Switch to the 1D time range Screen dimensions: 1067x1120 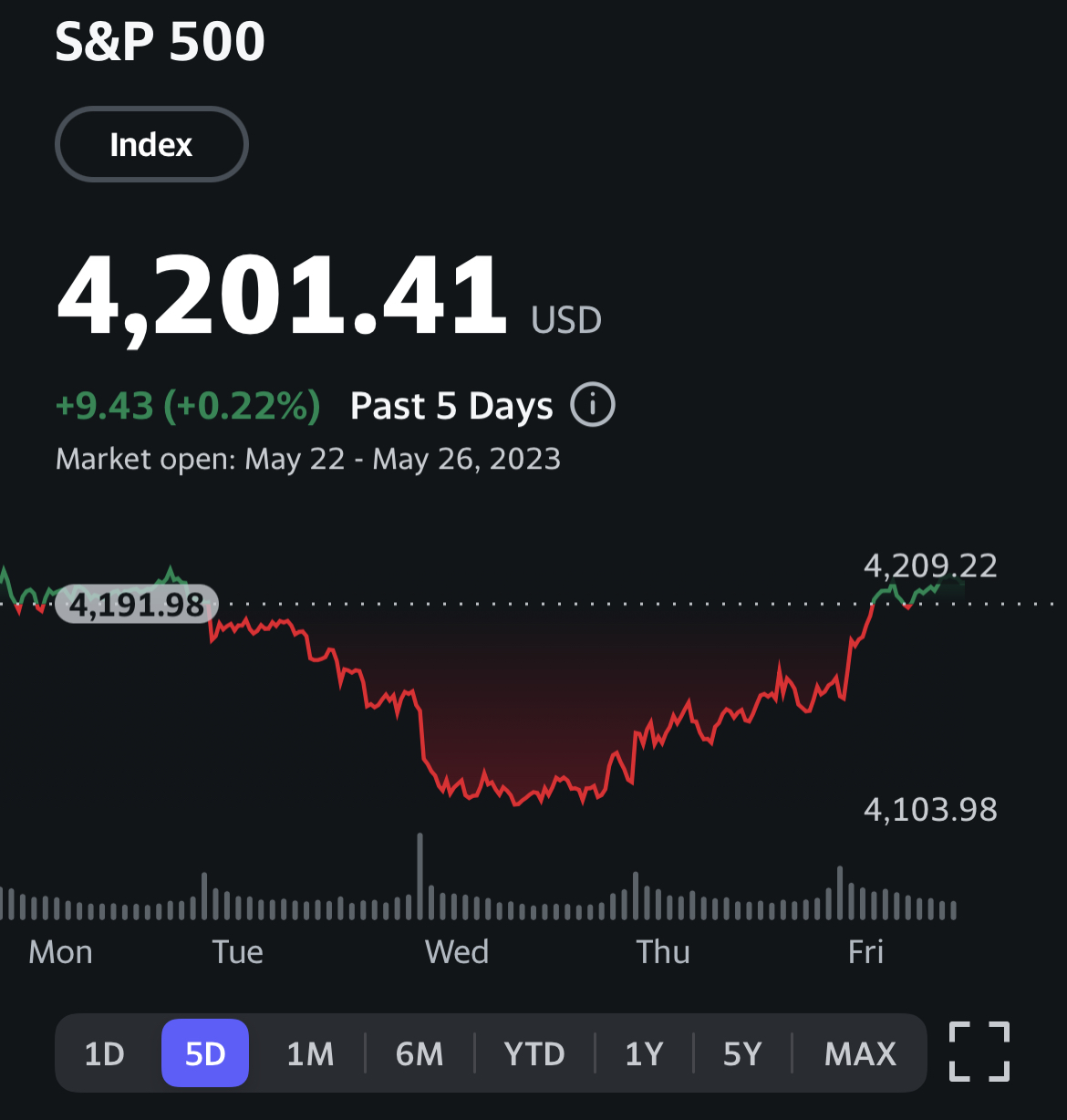pos(104,1053)
